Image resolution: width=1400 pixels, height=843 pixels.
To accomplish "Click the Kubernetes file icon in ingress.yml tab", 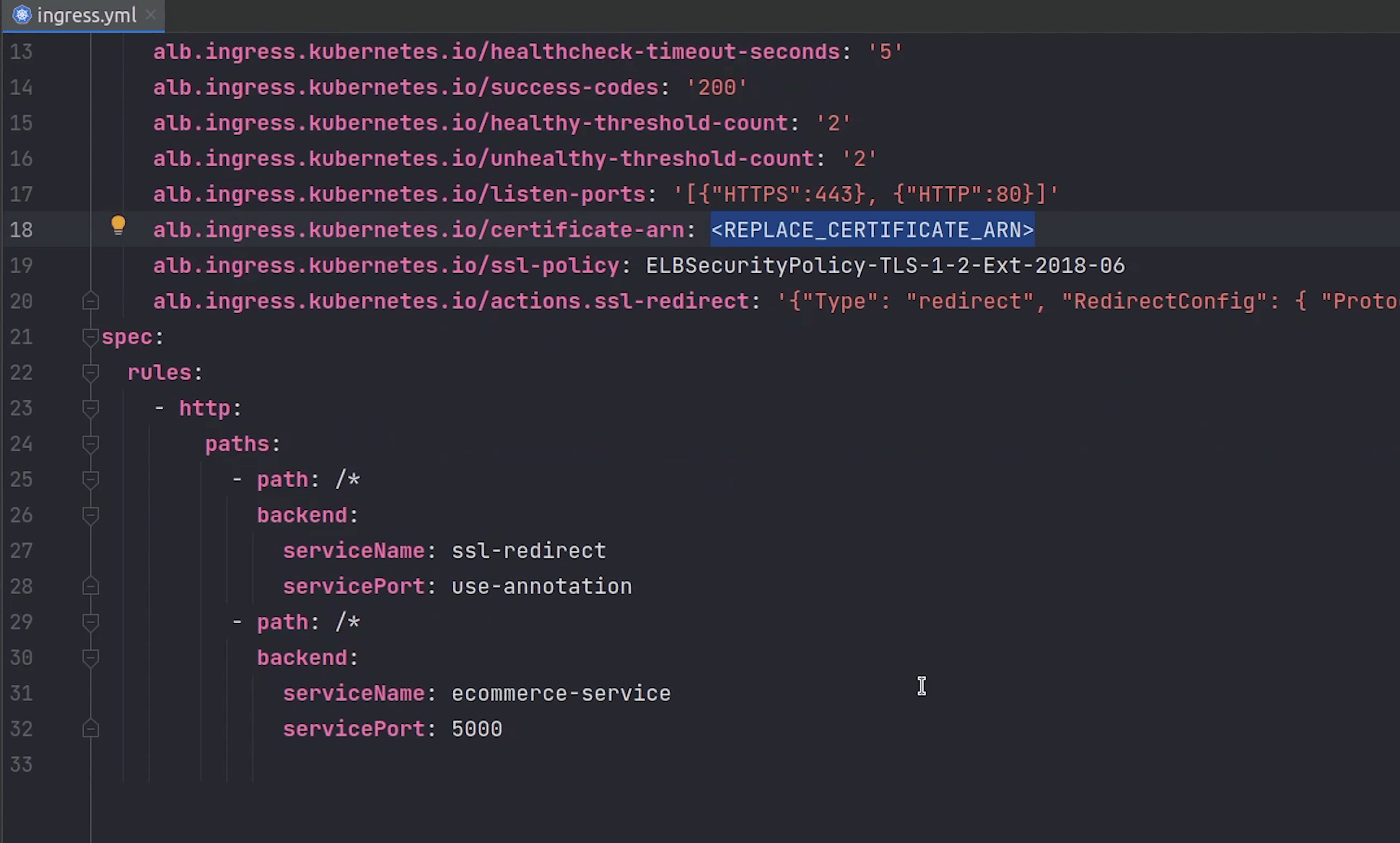I will [22, 15].
